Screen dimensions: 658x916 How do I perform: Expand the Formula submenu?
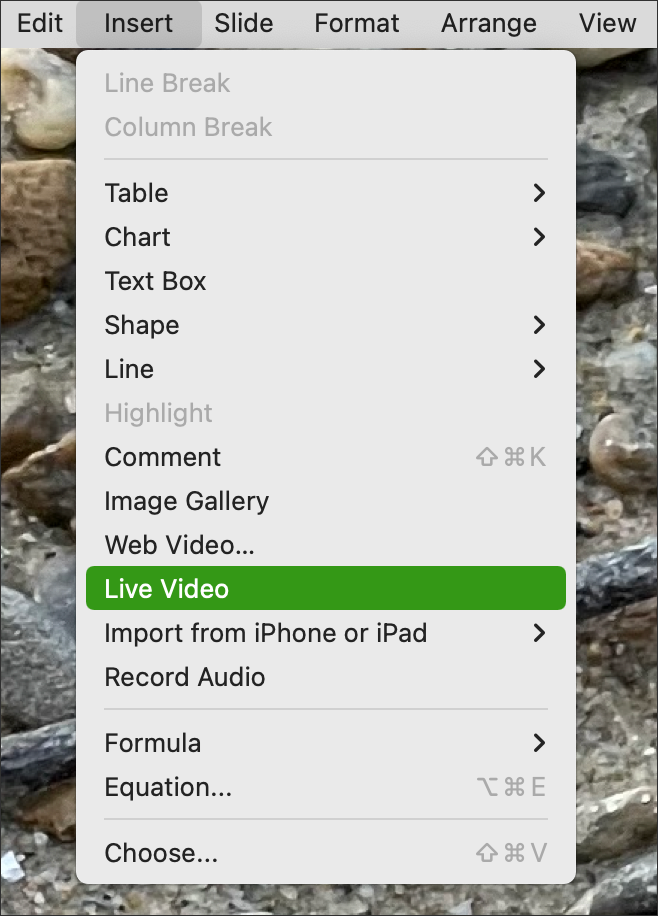tap(325, 743)
